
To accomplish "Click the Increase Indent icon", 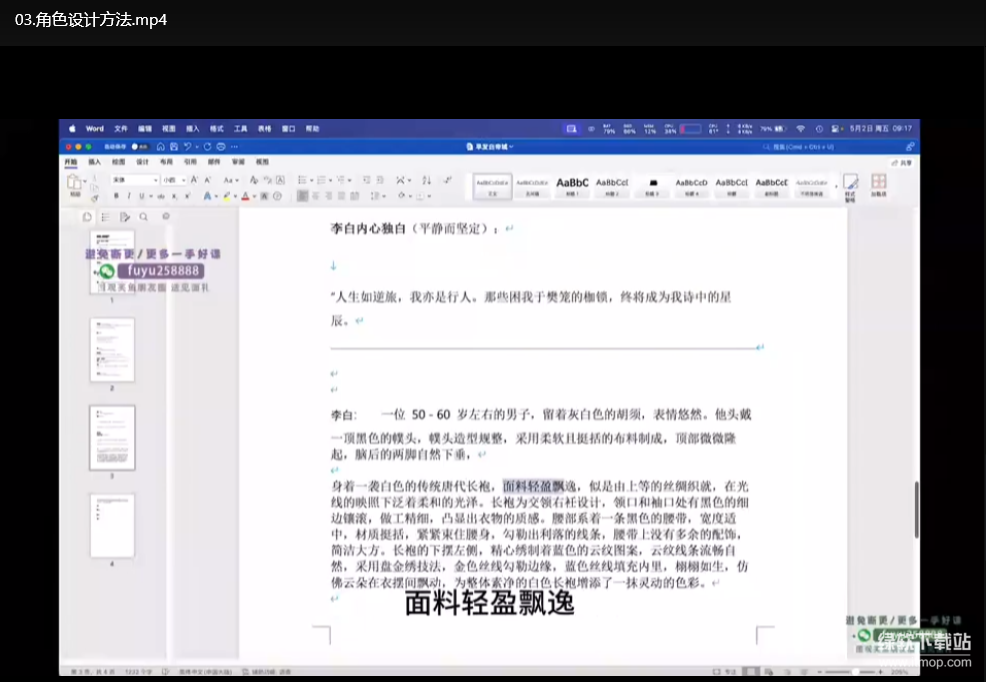I will tap(380, 180).
